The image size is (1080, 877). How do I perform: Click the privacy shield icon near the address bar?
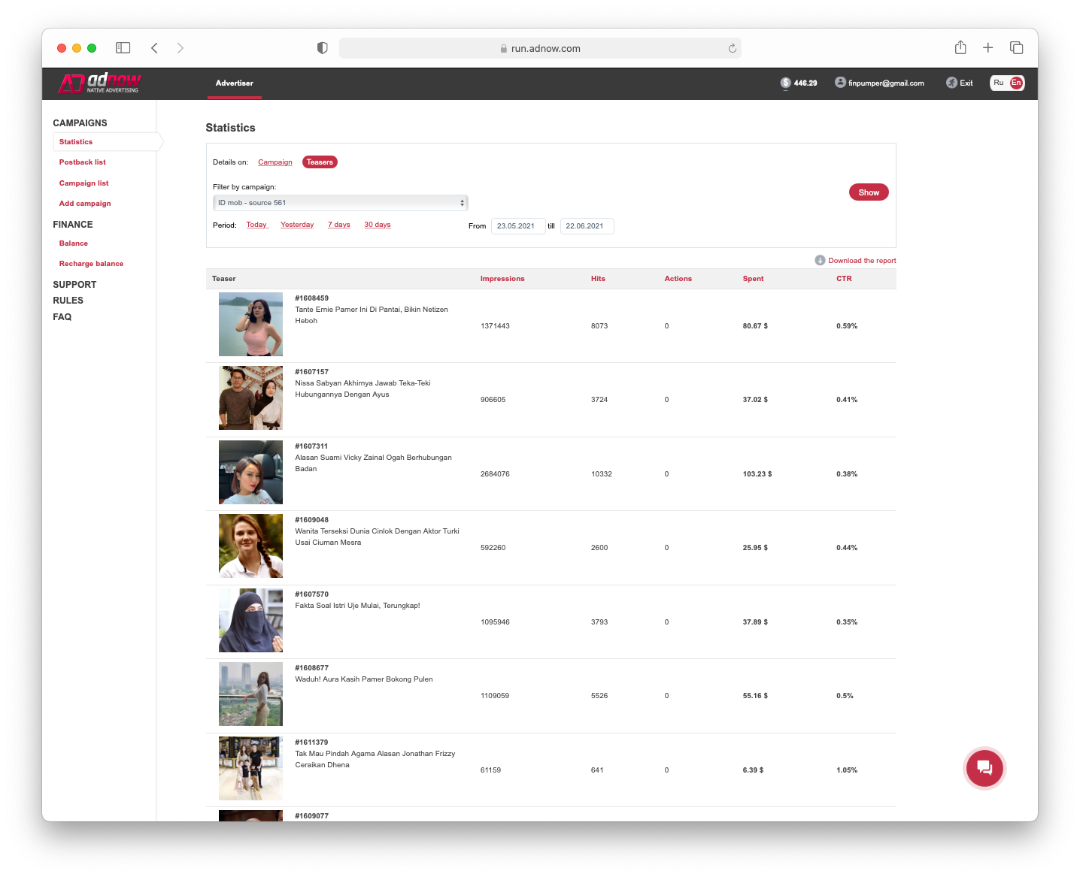(321, 47)
